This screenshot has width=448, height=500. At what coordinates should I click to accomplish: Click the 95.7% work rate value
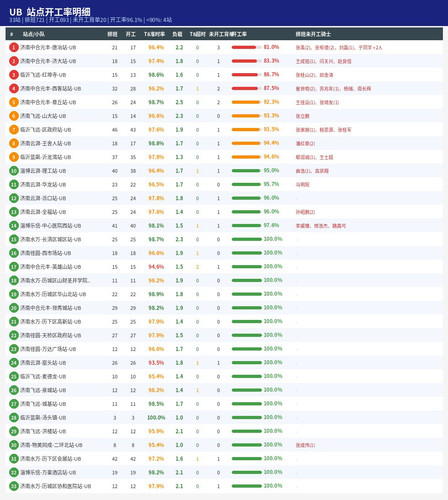coord(271,184)
